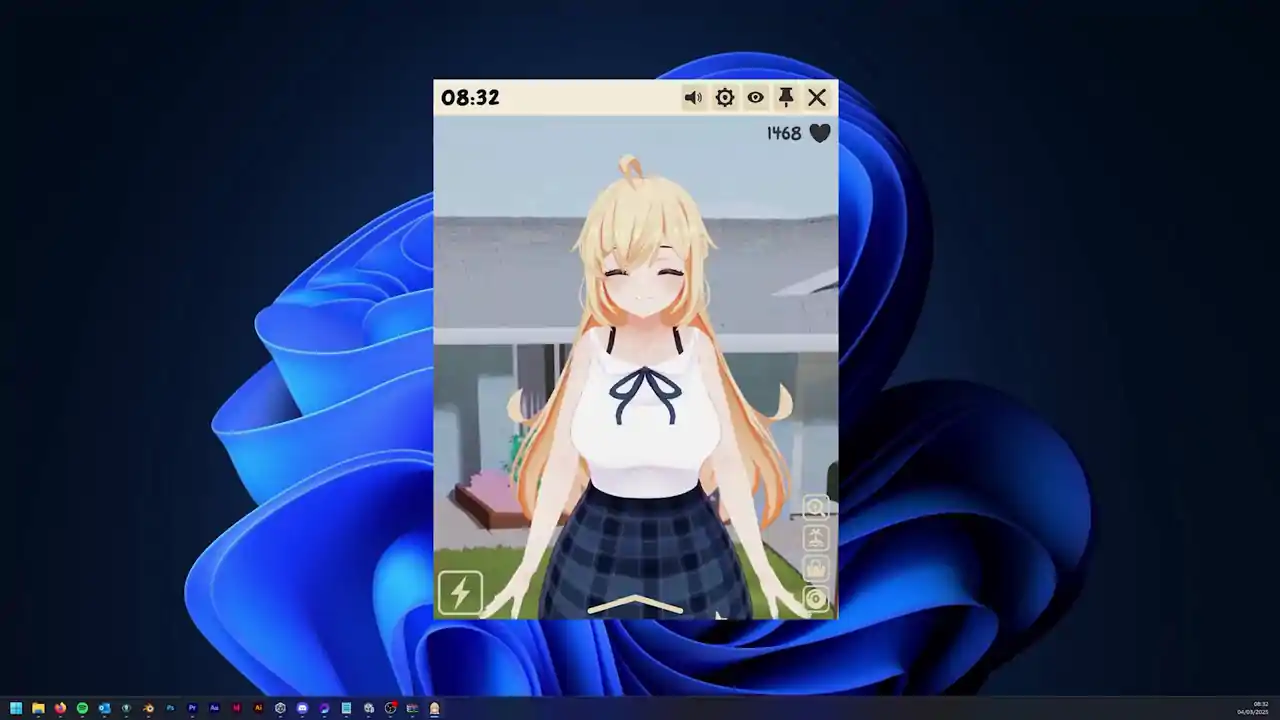Expand the bottom panel with the up chevron
This screenshot has height=720, width=1280.
(635, 604)
